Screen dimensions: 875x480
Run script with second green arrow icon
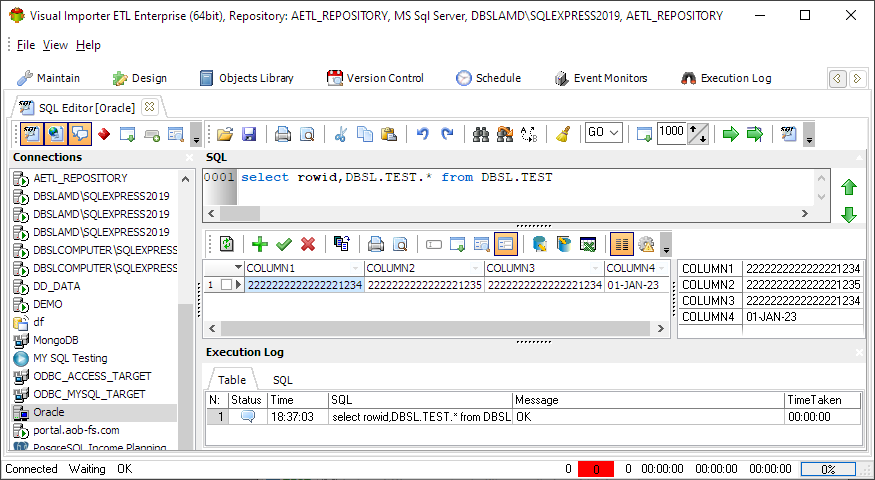coord(755,134)
